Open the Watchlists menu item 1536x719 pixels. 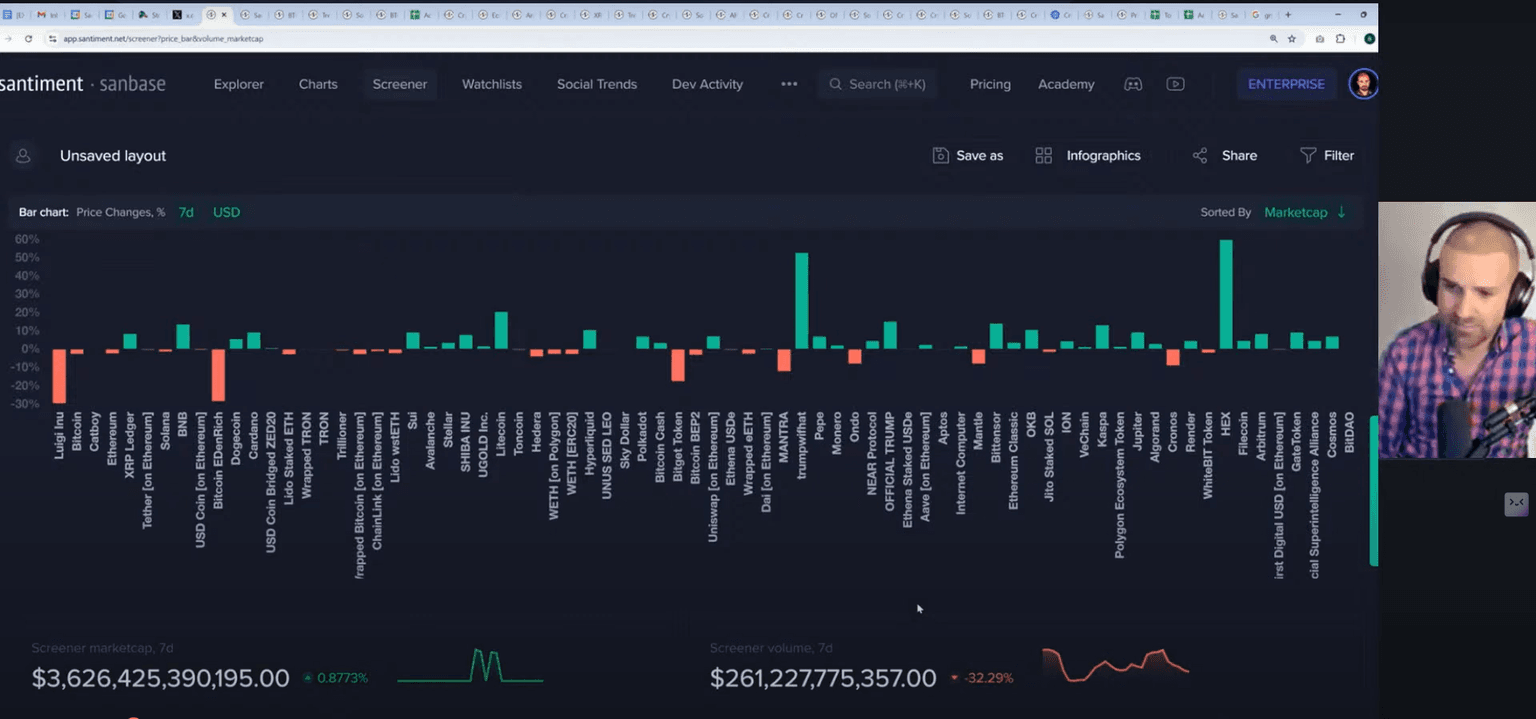point(491,84)
